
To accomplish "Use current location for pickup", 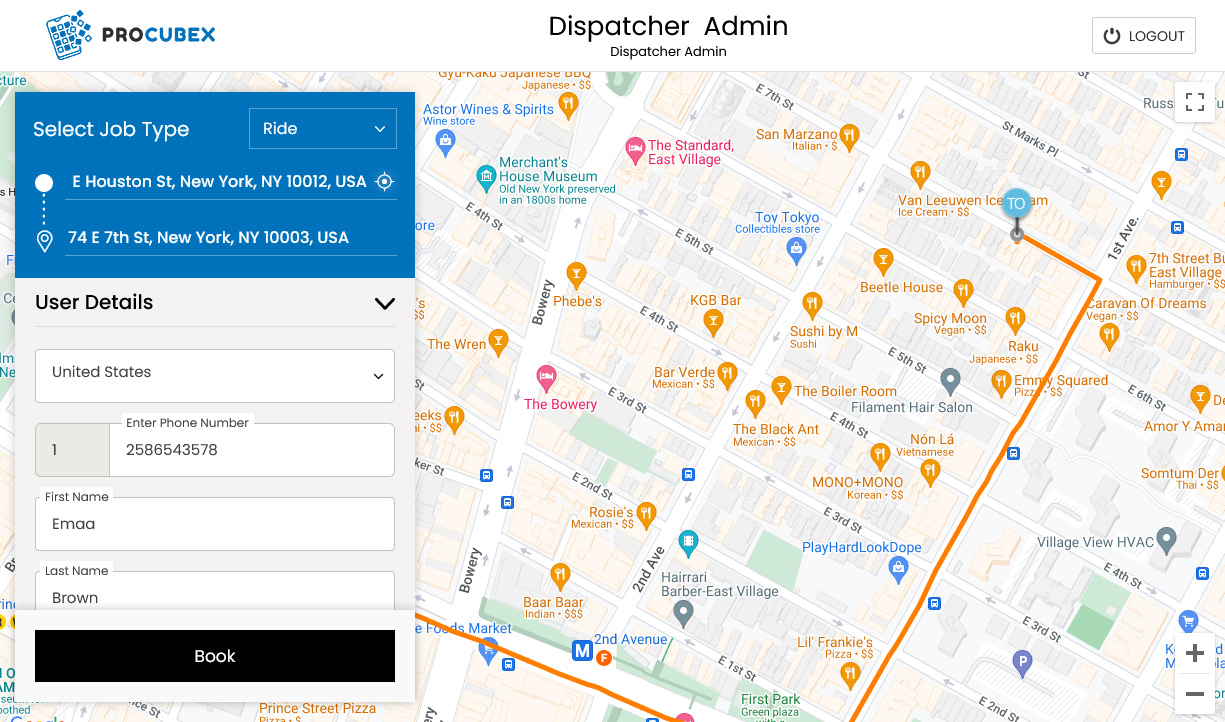I will (384, 182).
